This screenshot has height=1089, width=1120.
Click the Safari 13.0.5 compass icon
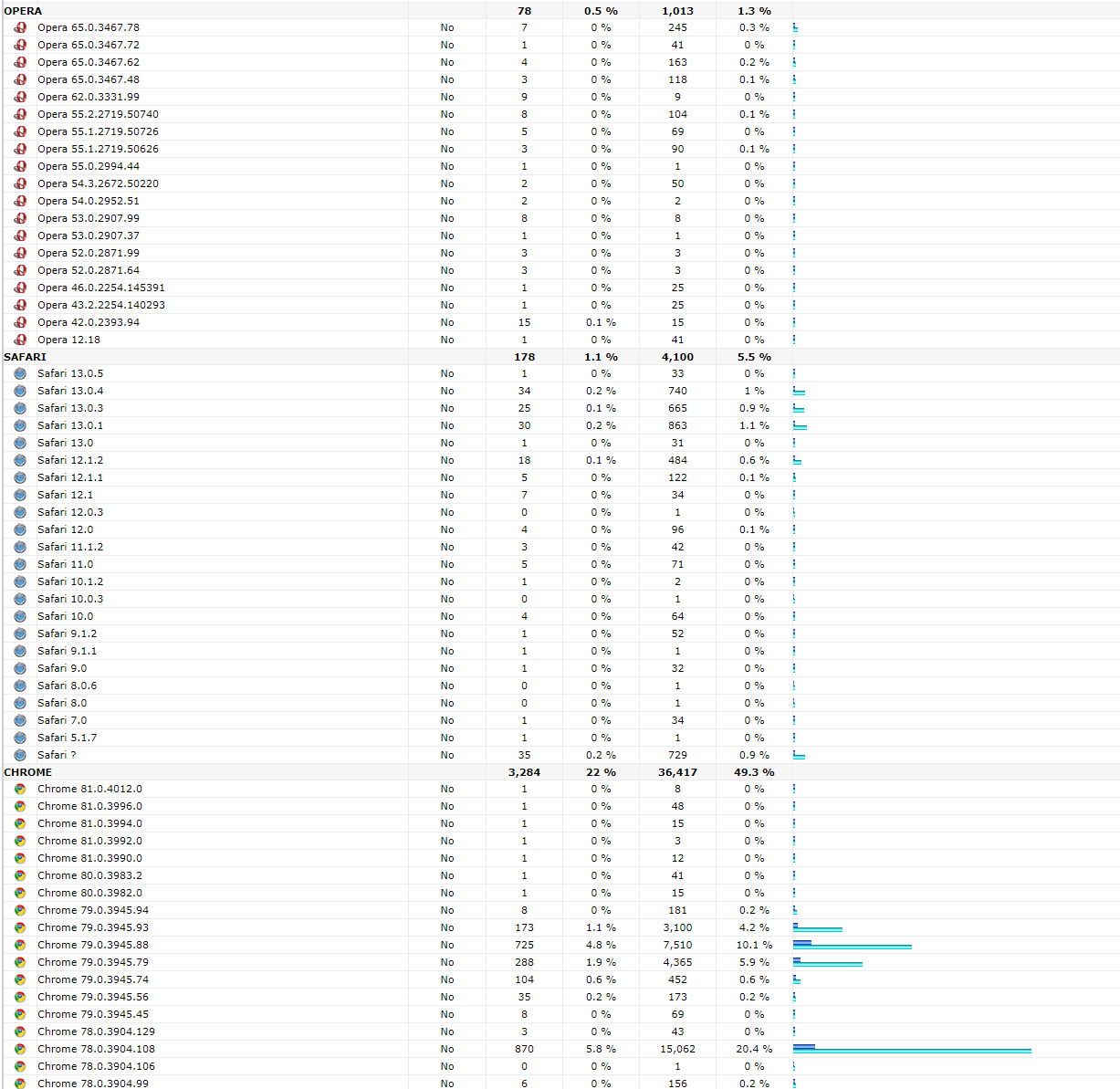(20, 373)
